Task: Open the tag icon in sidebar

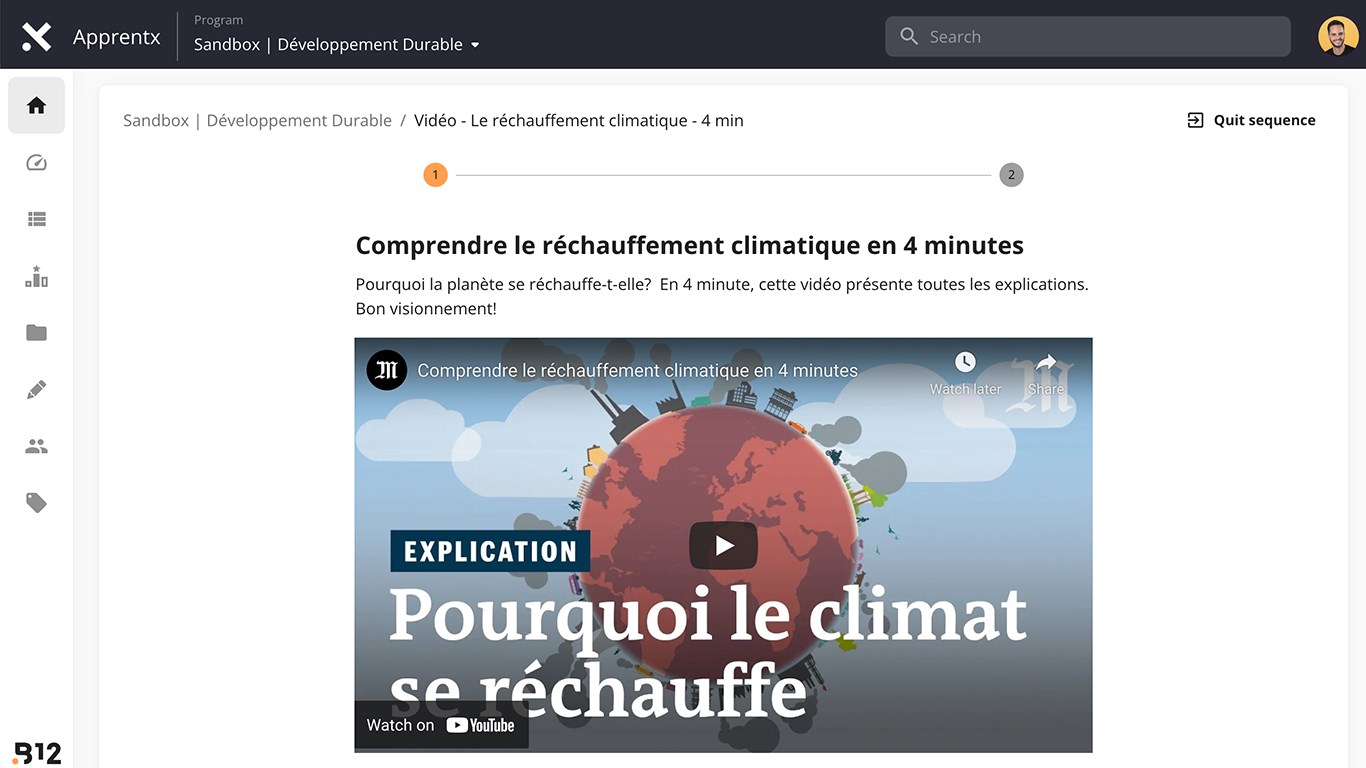Action: coord(36,502)
